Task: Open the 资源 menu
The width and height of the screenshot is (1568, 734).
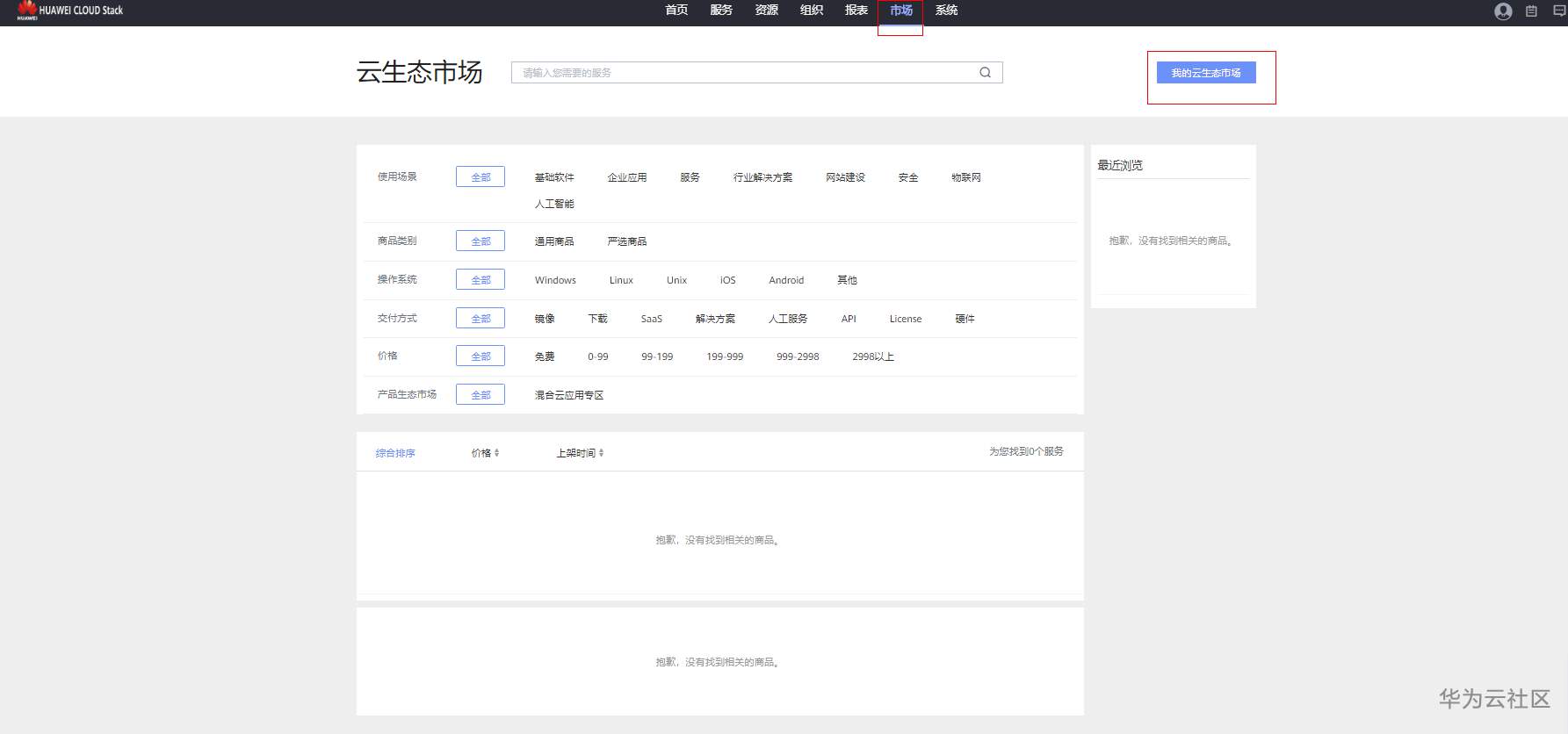Action: coord(766,11)
